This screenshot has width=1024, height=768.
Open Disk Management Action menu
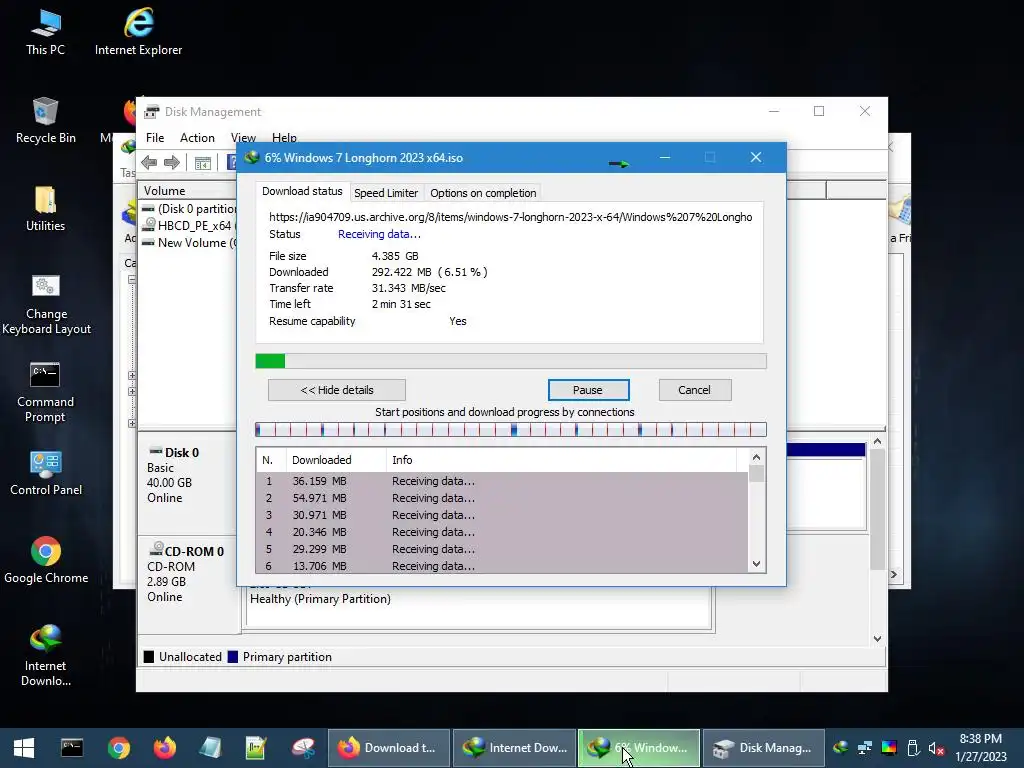(197, 138)
